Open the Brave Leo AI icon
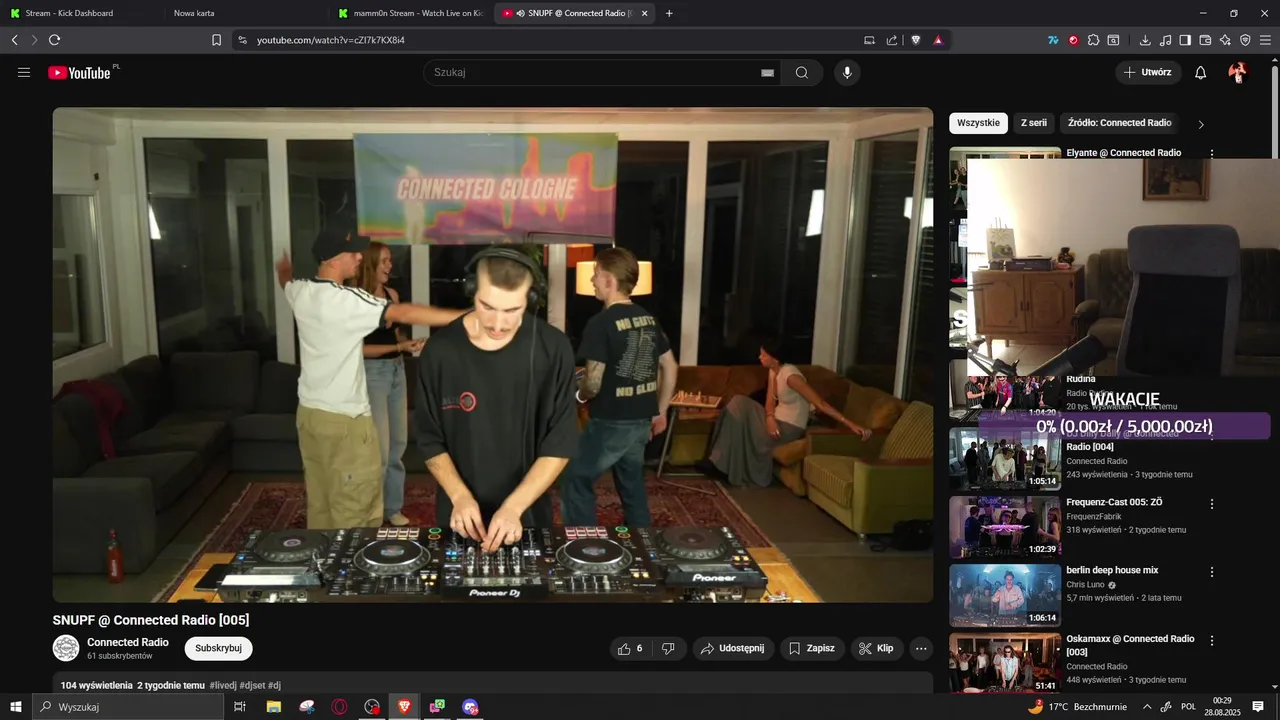Image resolution: width=1280 pixels, height=720 pixels. [1225, 40]
